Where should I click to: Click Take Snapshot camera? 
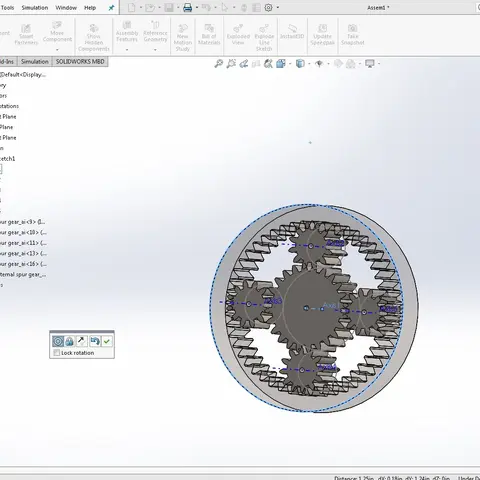coord(353,35)
